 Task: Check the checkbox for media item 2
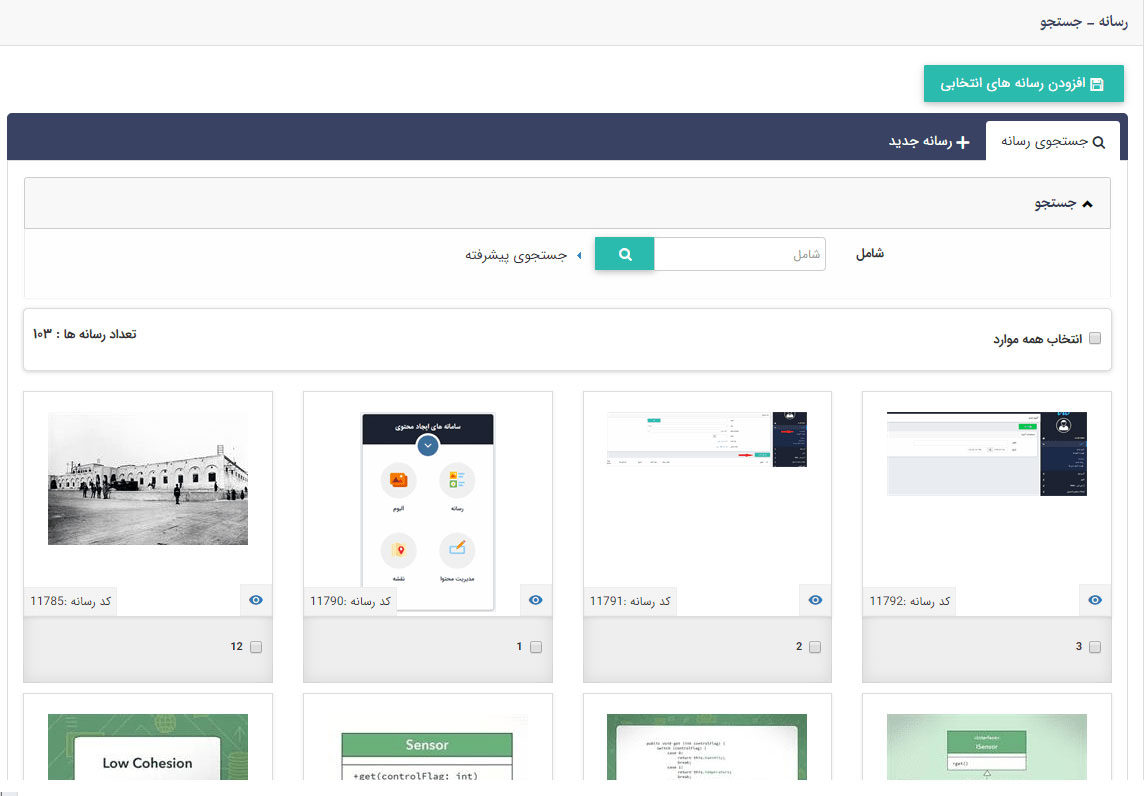coord(815,647)
